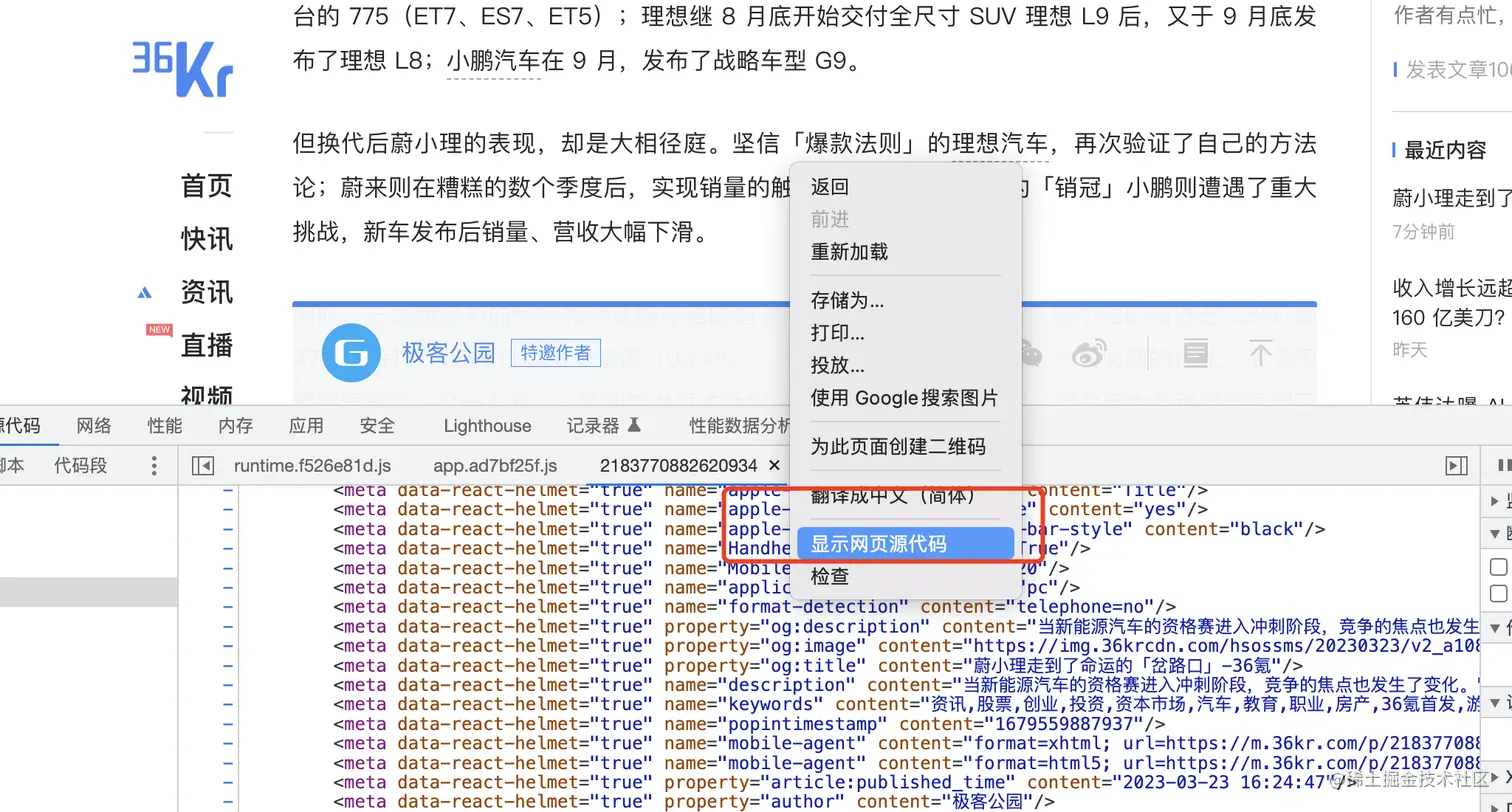Open the 应用 DevTools tab

306,425
